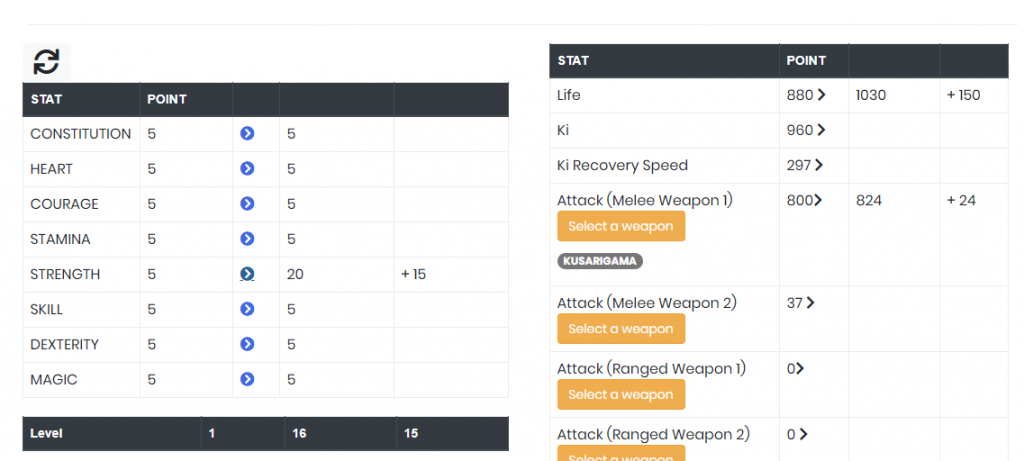Click the CONSTITUTION target value field
The width and height of the screenshot is (1024, 461).
(x=292, y=134)
